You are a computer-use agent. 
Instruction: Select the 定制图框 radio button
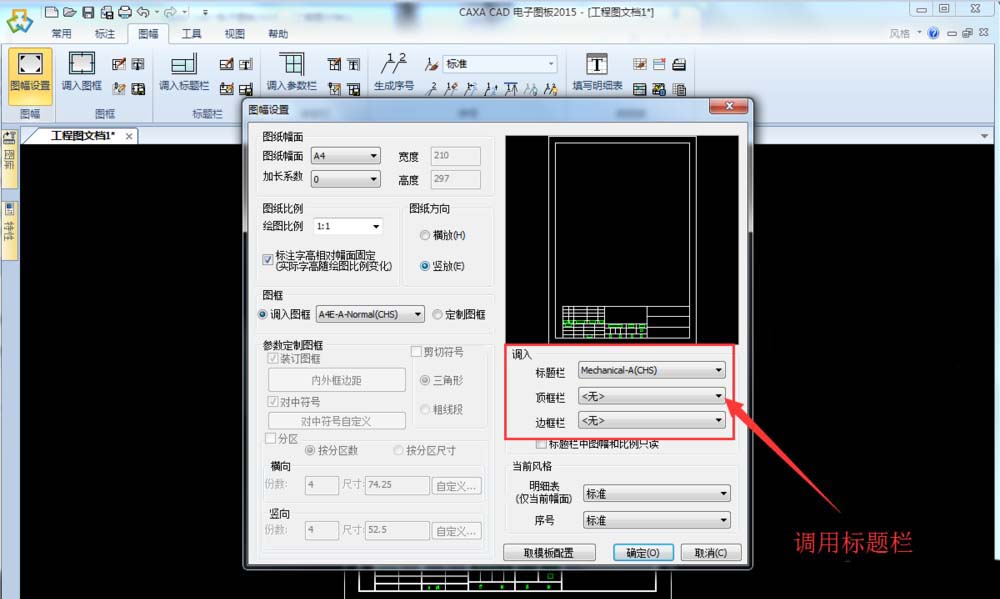pyautogui.click(x=438, y=314)
